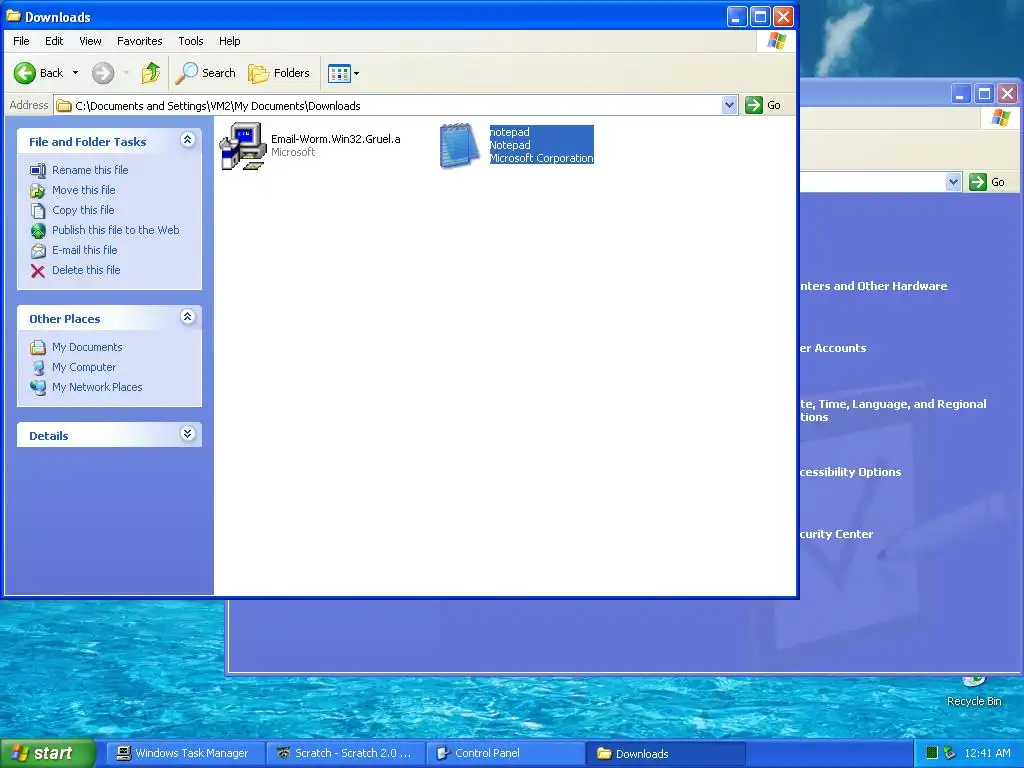Open the Edit menu
This screenshot has width=1024, height=768.
point(54,40)
